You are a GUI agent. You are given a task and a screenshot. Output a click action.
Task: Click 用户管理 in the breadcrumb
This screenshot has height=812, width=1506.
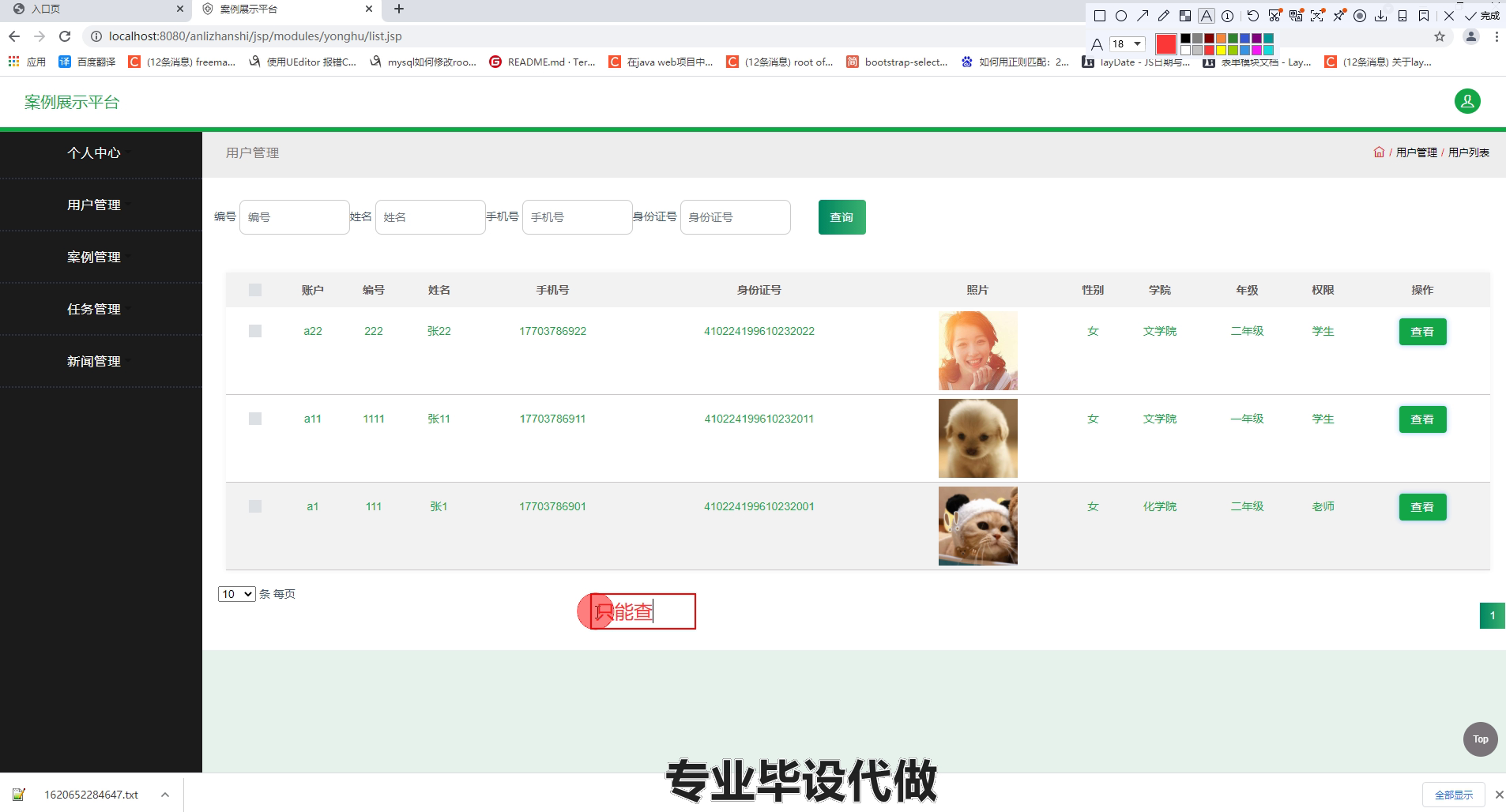click(x=1416, y=152)
